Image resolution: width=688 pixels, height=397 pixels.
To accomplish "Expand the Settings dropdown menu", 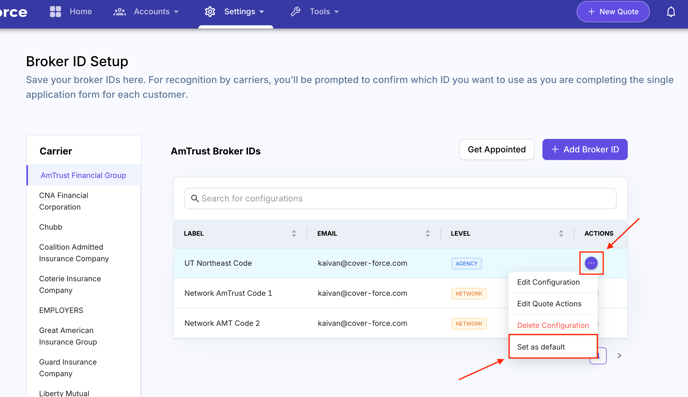I will (262, 12).
